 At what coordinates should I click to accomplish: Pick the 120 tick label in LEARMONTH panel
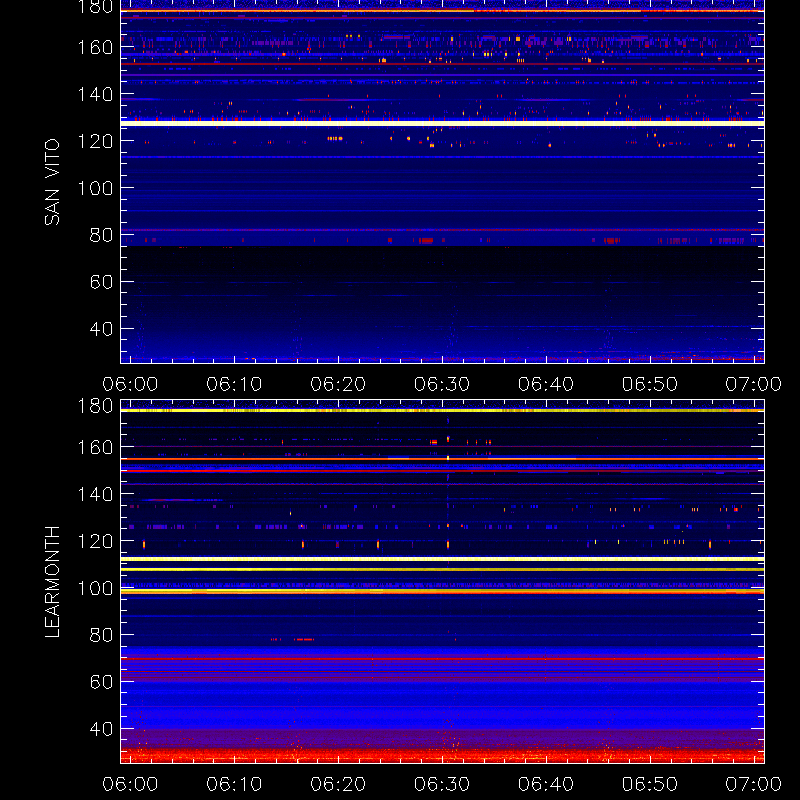pyautogui.click(x=95, y=541)
